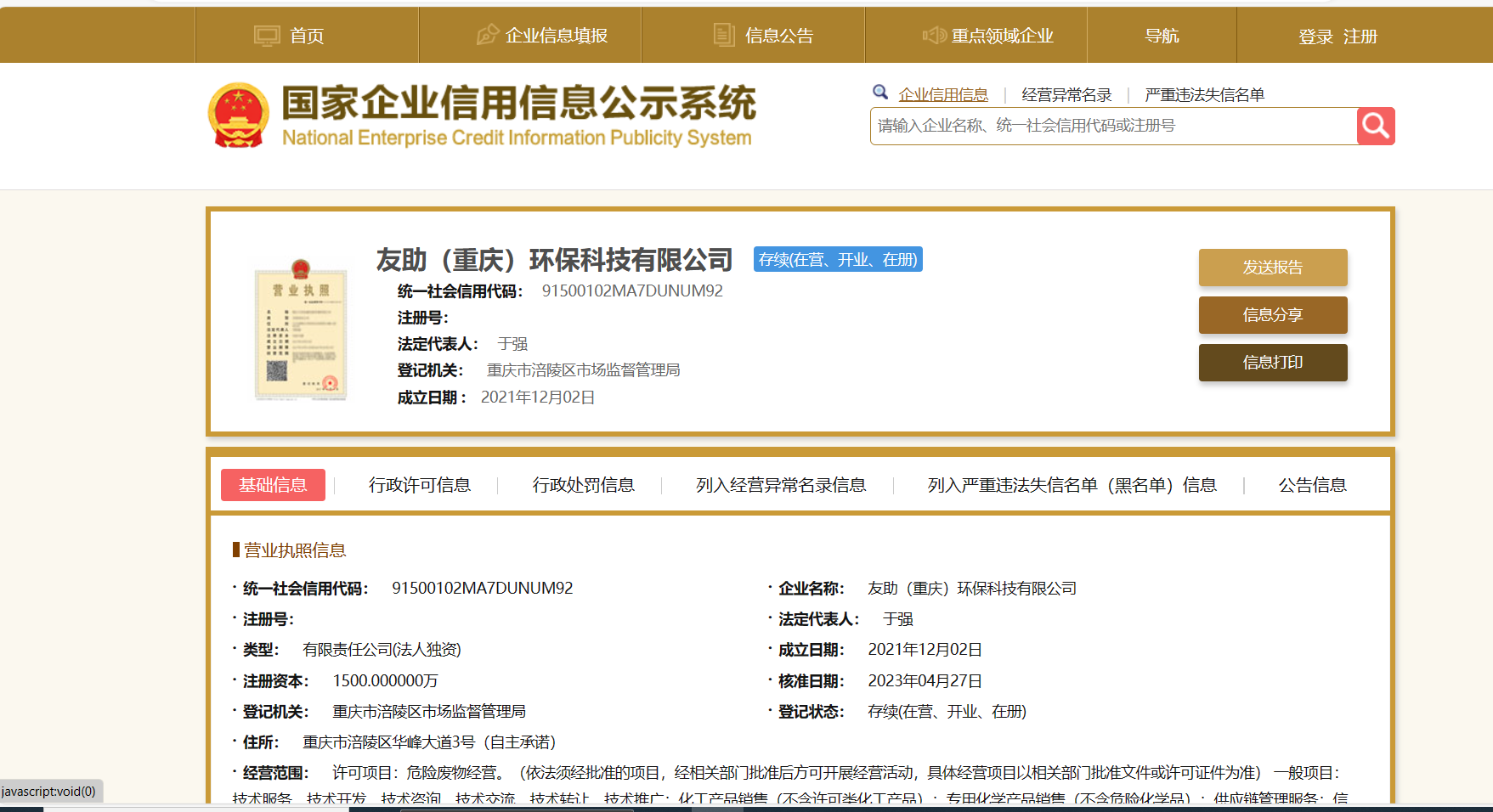1493x812 pixels.
Task: Go to 信息公告 navigation item
Action: pyautogui.click(x=779, y=36)
